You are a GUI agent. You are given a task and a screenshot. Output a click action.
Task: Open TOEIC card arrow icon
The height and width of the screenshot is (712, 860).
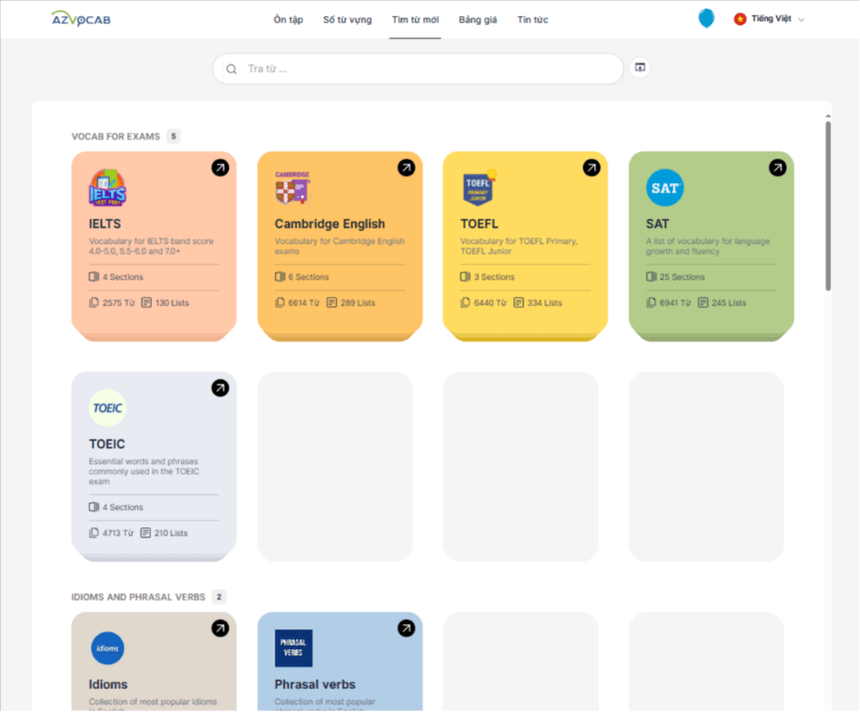(x=220, y=388)
